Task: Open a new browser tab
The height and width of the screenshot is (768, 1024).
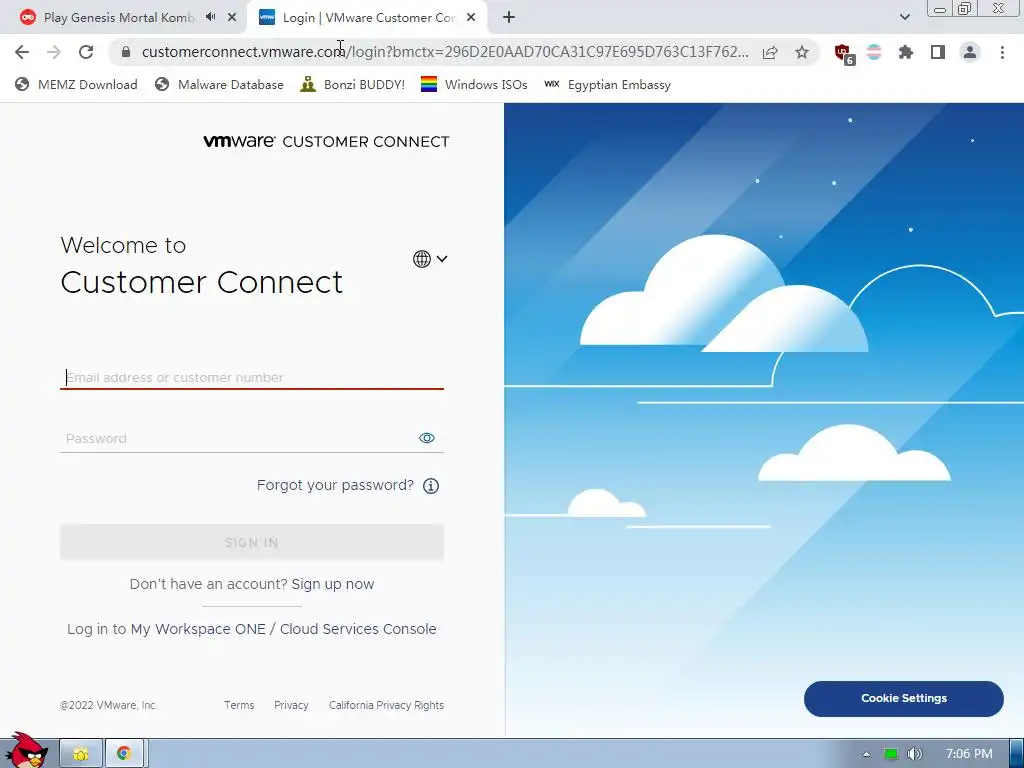Action: click(x=509, y=17)
